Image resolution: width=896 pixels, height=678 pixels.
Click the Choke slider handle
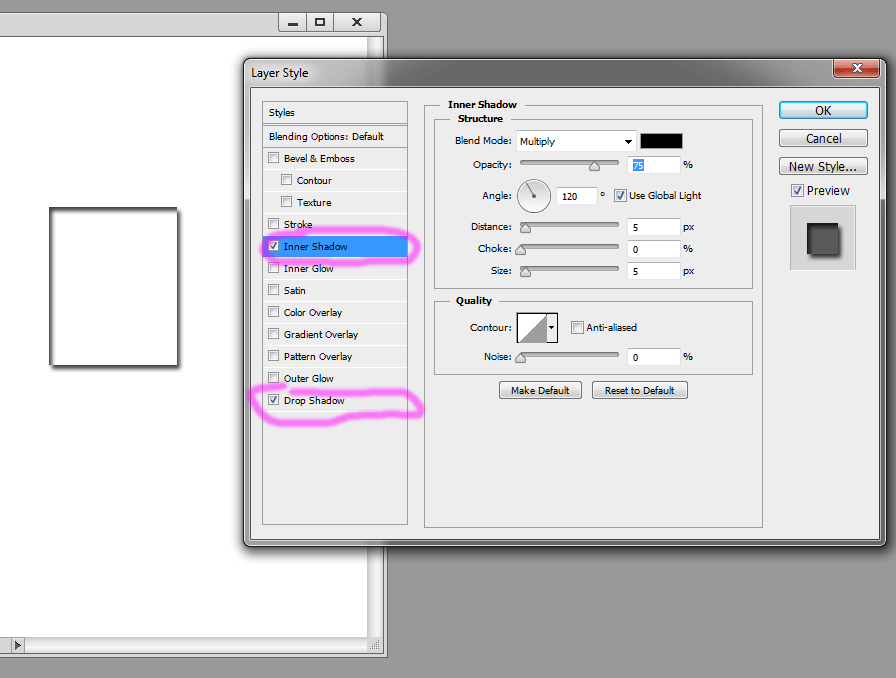[x=521, y=250]
